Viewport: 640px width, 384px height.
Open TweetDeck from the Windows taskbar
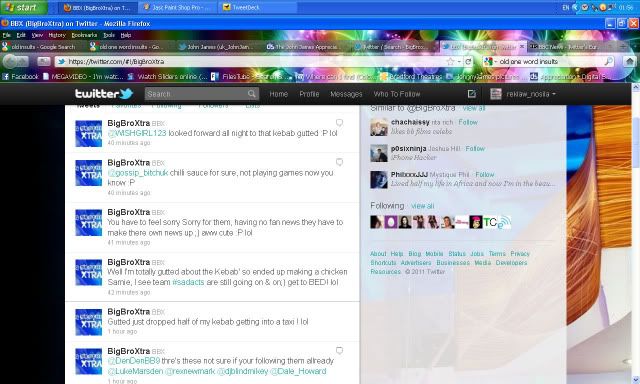257,7
